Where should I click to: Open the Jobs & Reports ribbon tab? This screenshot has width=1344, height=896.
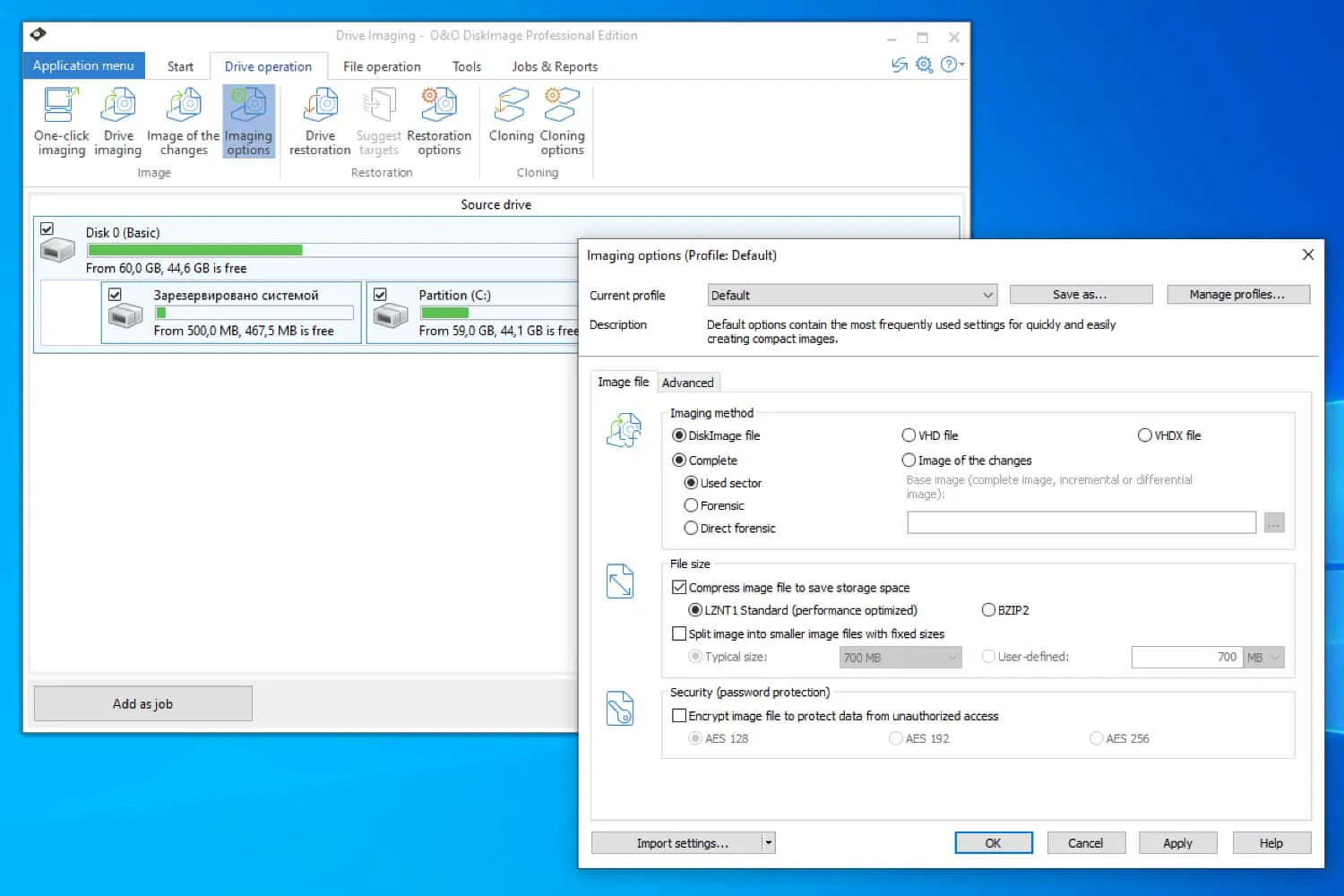pyautogui.click(x=554, y=65)
